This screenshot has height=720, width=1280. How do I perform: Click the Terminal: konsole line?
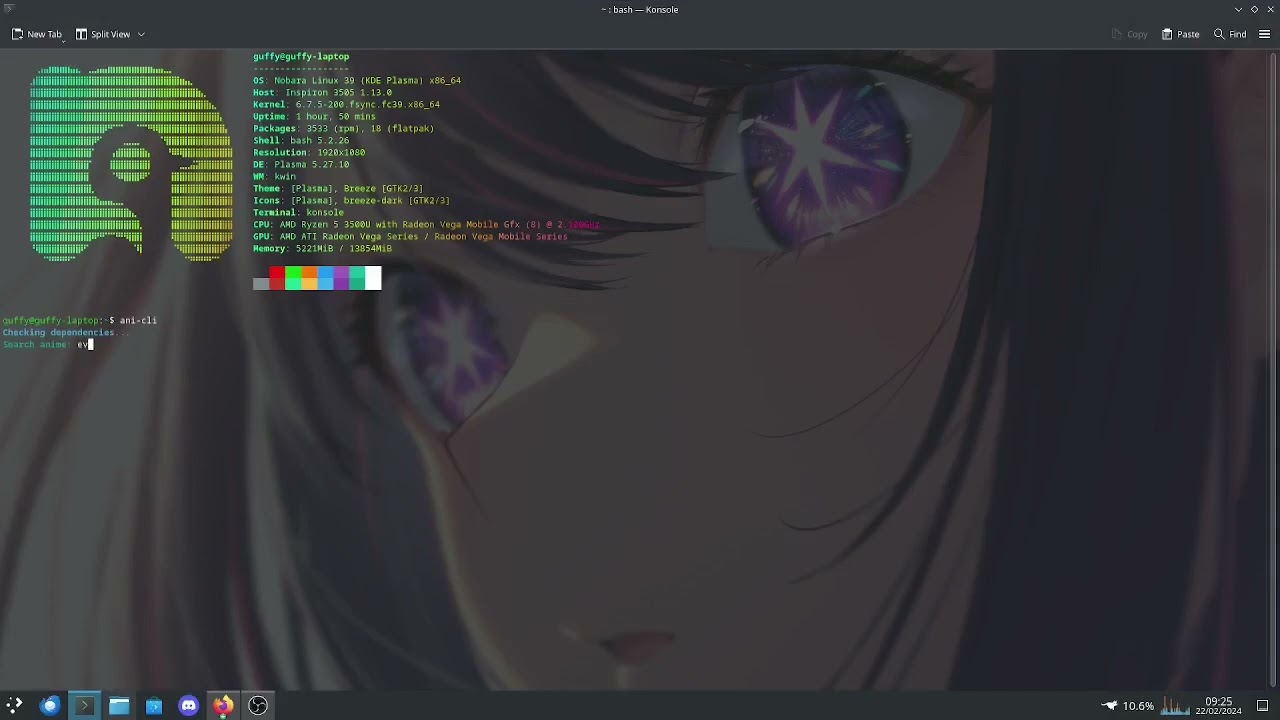pyautogui.click(x=298, y=213)
